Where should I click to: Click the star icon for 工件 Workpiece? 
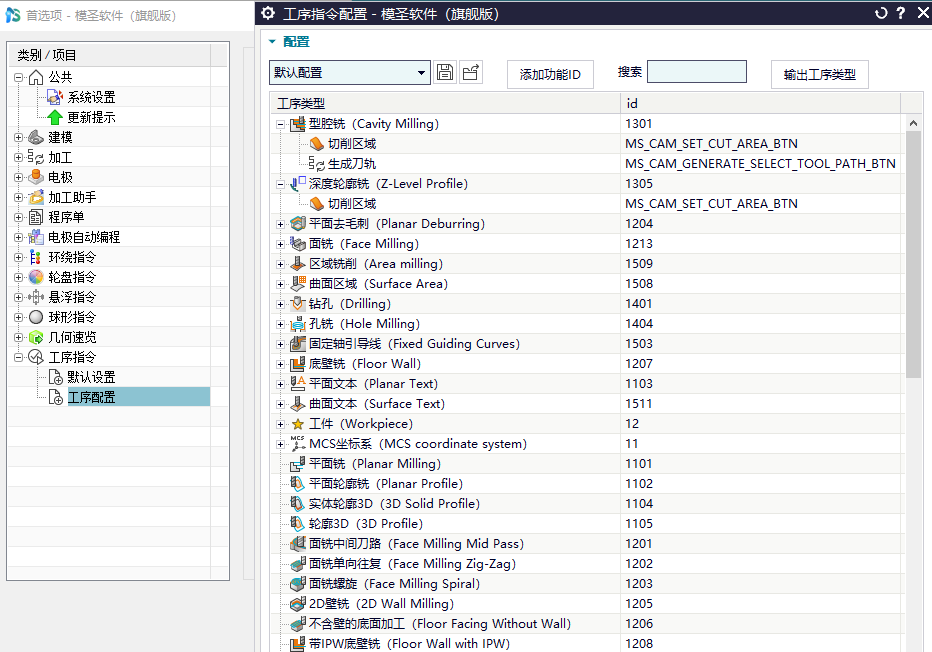click(297, 424)
